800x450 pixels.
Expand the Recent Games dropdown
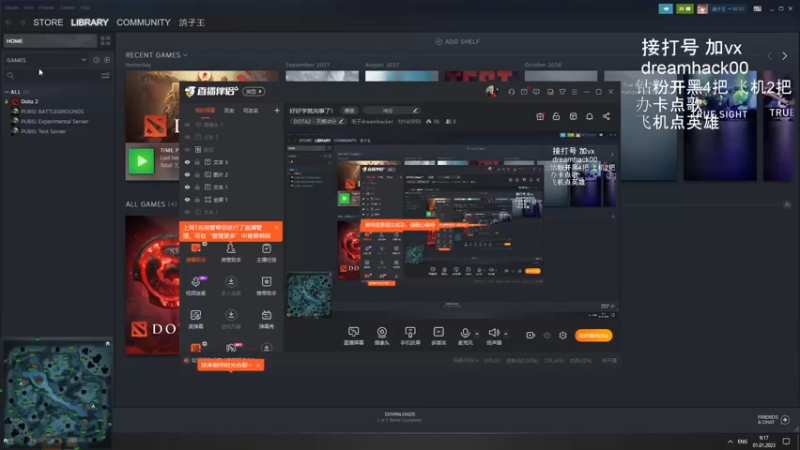click(x=185, y=55)
